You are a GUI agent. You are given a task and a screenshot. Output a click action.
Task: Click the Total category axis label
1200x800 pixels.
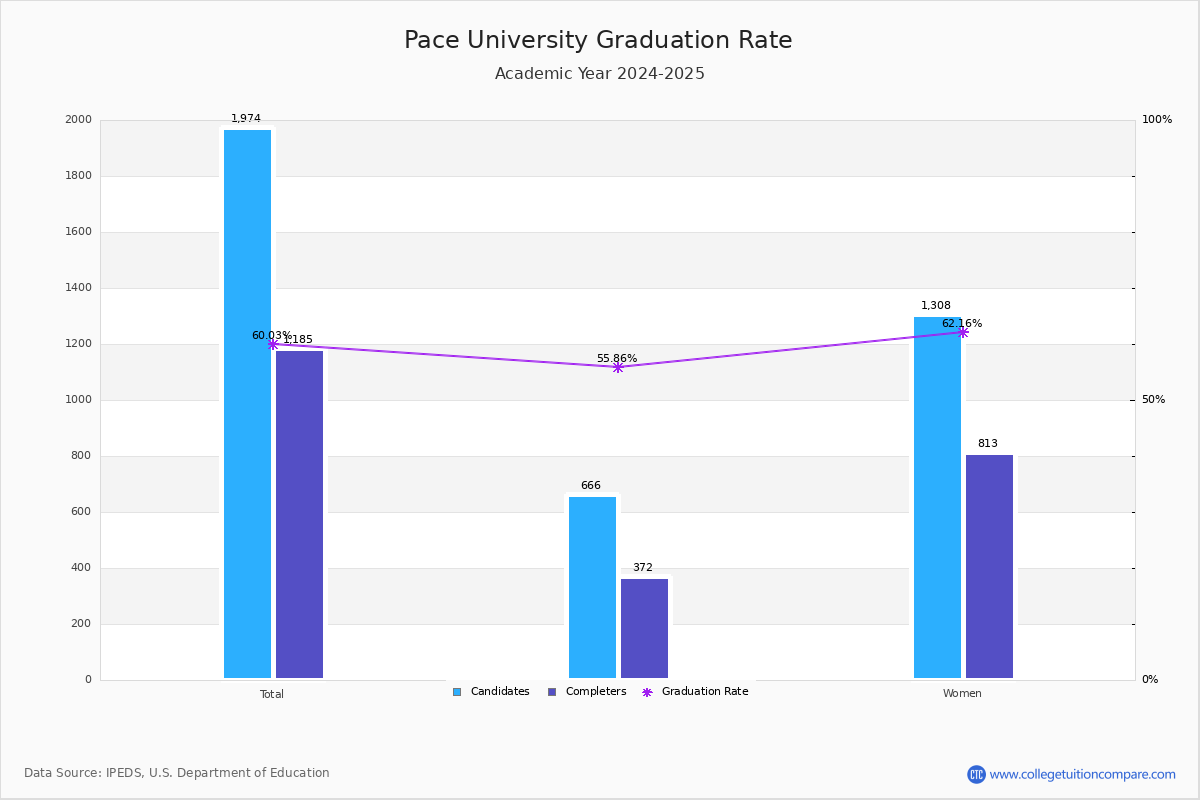point(272,694)
